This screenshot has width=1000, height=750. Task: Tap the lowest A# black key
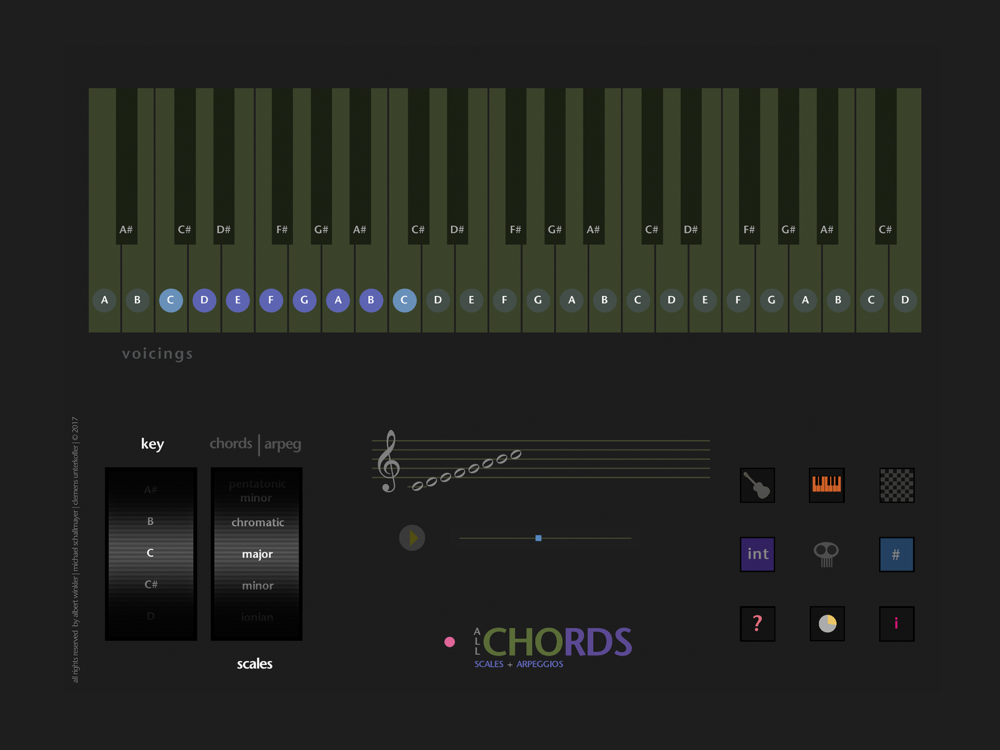pos(126,166)
